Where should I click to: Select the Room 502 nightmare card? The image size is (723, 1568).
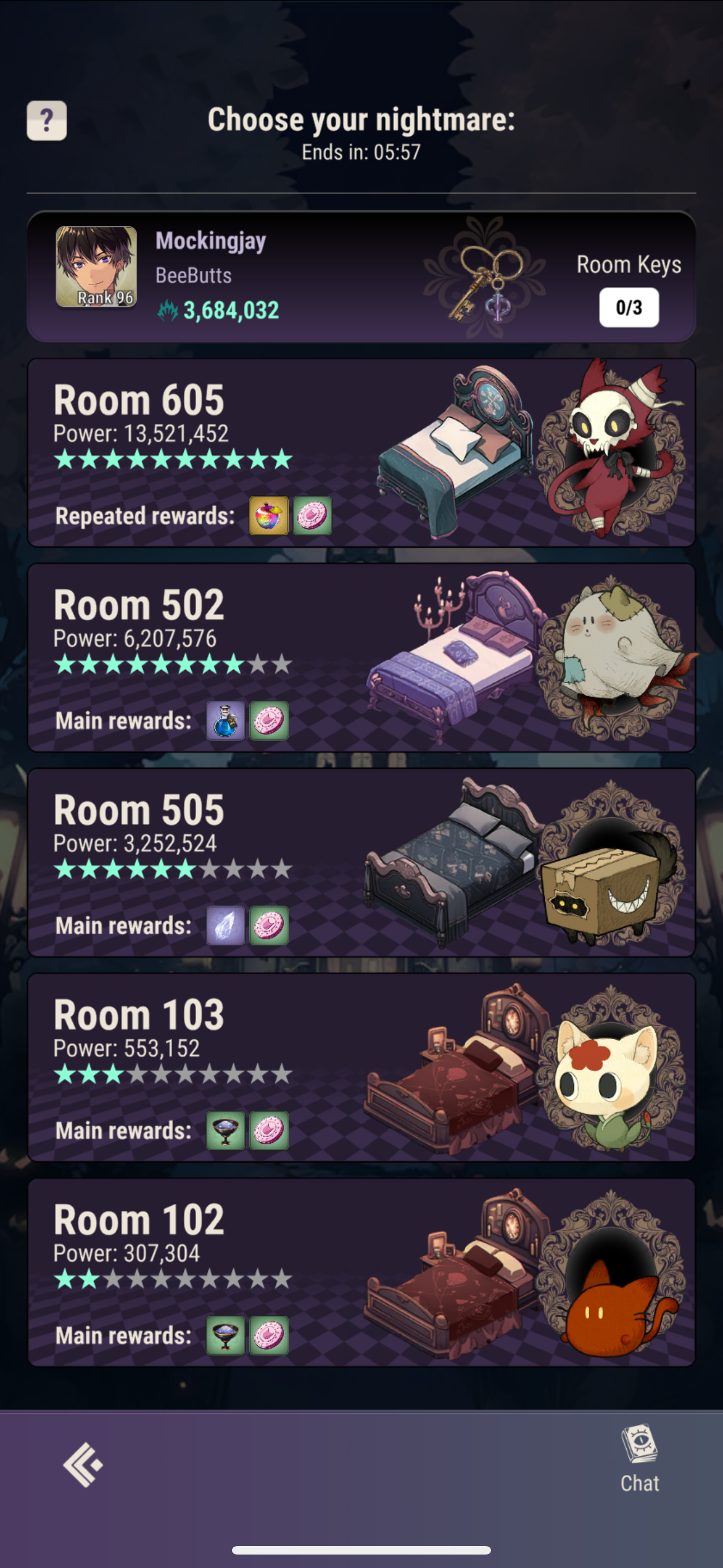click(361, 657)
